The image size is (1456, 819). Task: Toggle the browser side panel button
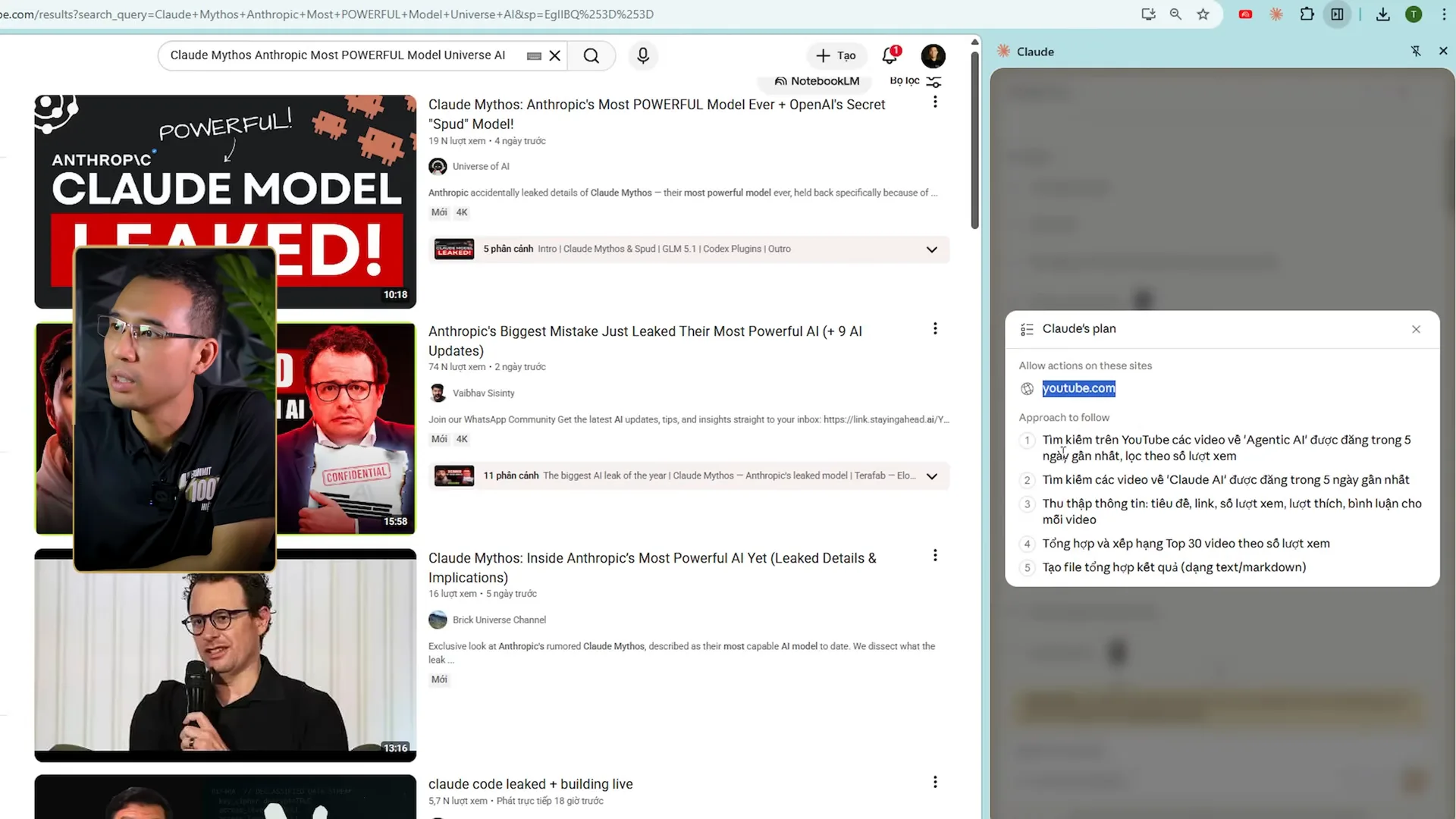[x=1337, y=14]
